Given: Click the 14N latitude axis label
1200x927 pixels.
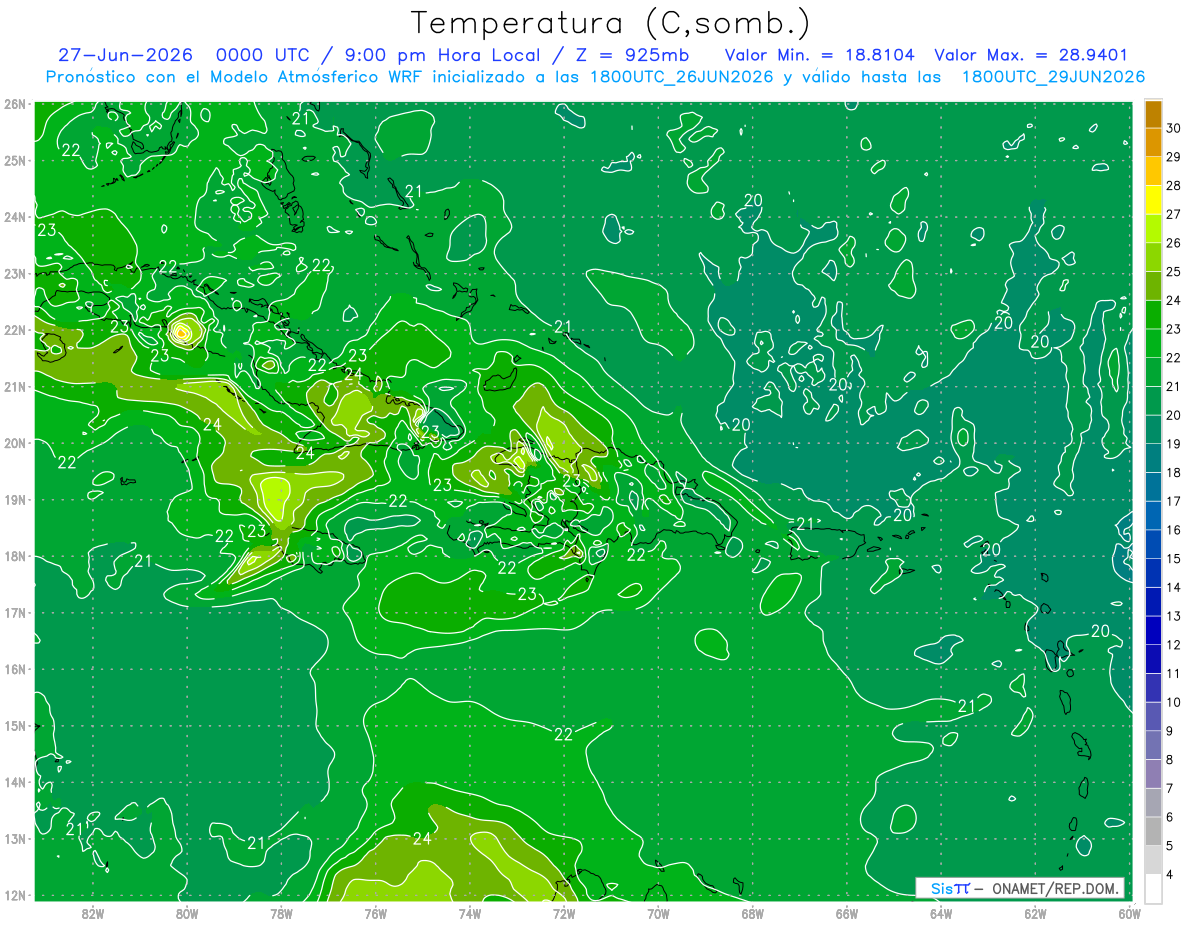Looking at the screenshot, I should (x=15, y=782).
